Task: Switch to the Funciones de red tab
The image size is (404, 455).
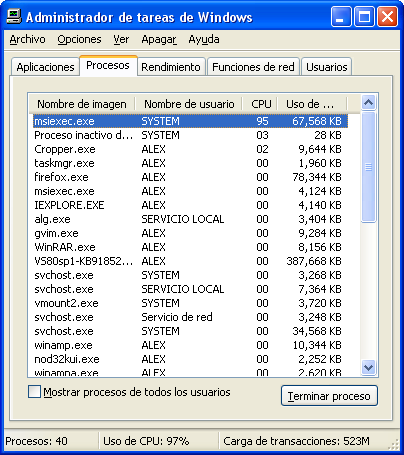Action: [x=253, y=67]
